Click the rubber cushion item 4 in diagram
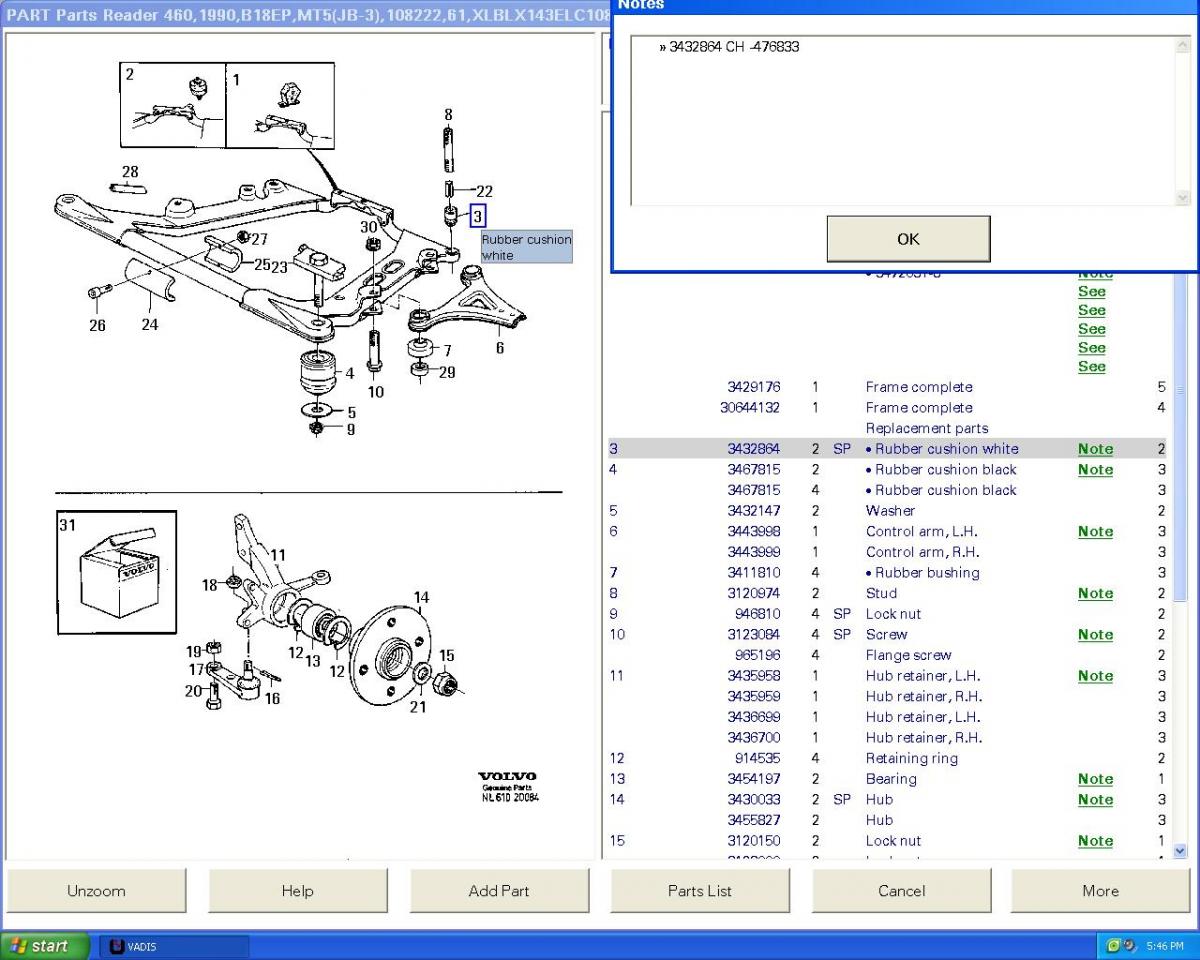1200x960 pixels. (320, 375)
